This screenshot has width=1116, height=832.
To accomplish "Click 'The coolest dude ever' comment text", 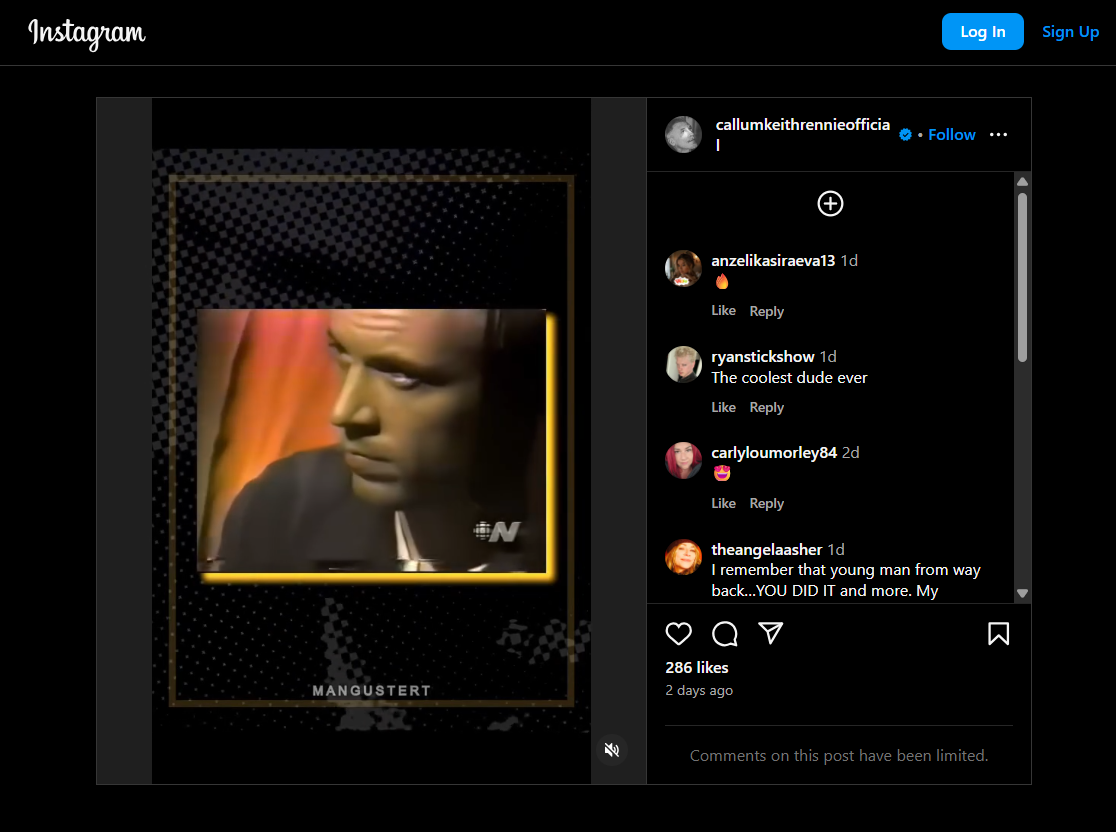I will click(x=789, y=378).
